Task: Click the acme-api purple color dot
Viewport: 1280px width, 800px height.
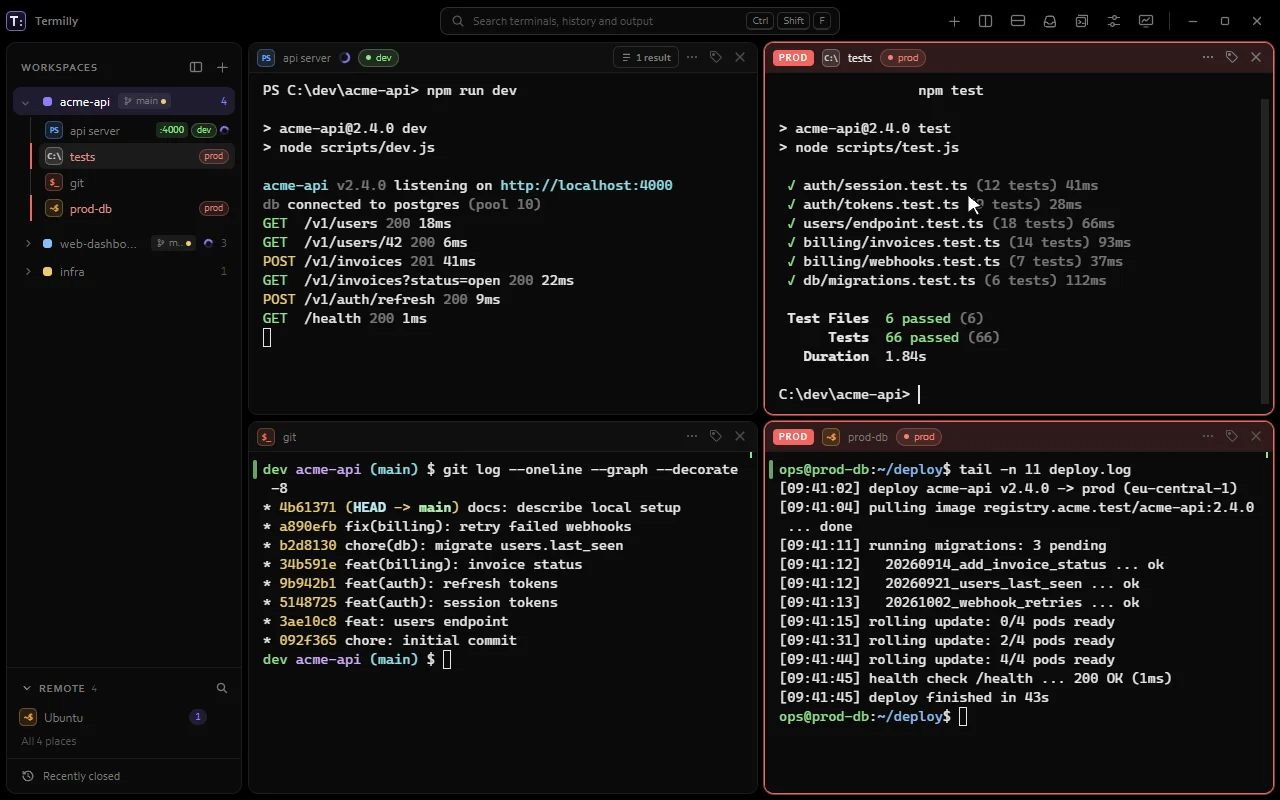Action: click(x=48, y=101)
